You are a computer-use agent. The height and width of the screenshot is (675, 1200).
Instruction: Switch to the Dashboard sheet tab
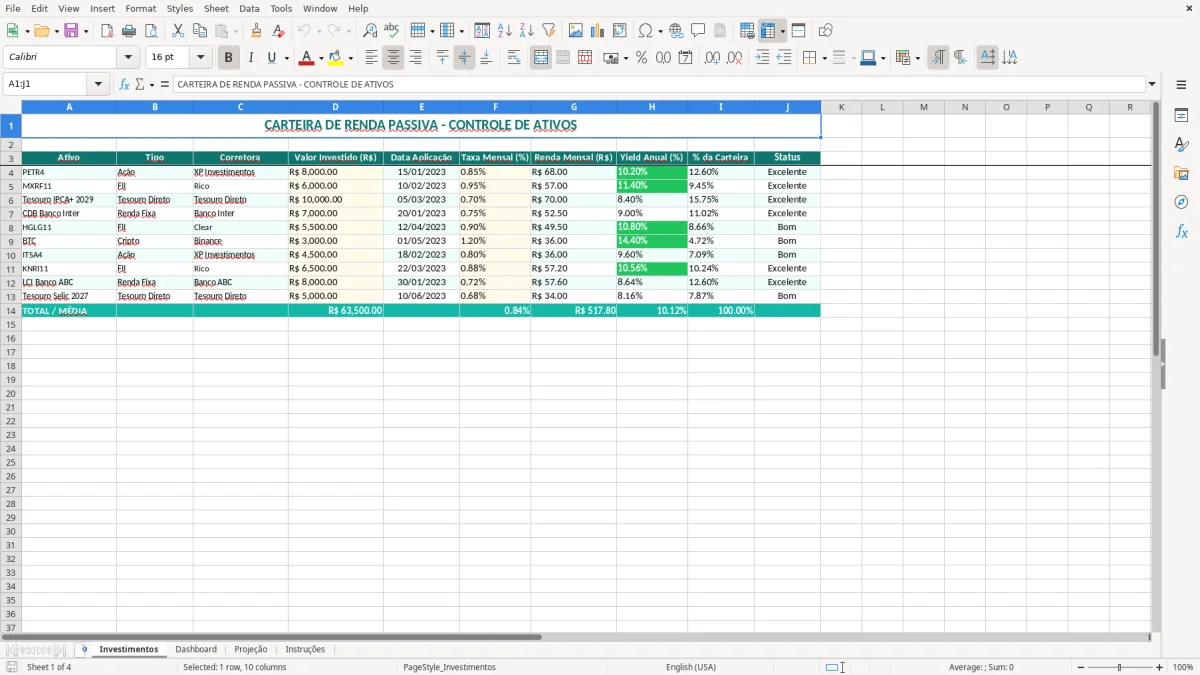[196, 649]
